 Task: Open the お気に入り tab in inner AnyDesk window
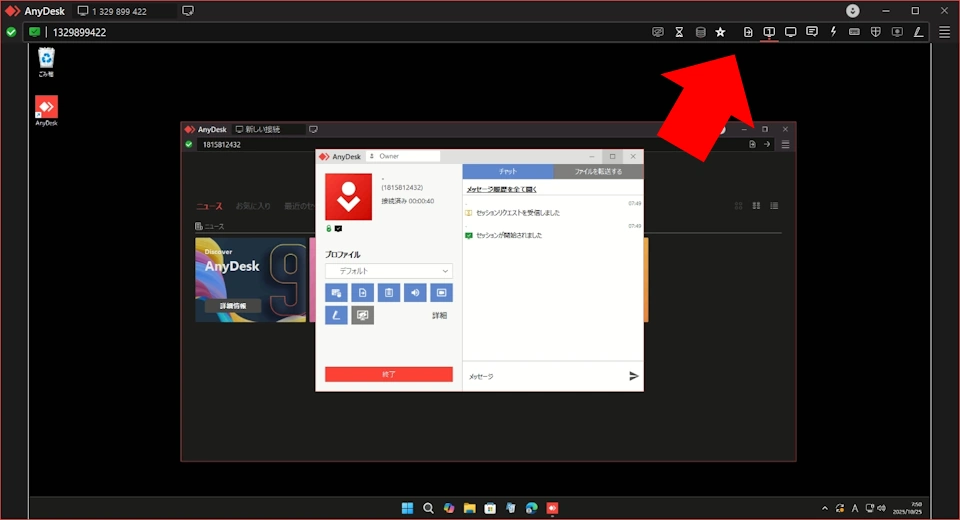253,206
